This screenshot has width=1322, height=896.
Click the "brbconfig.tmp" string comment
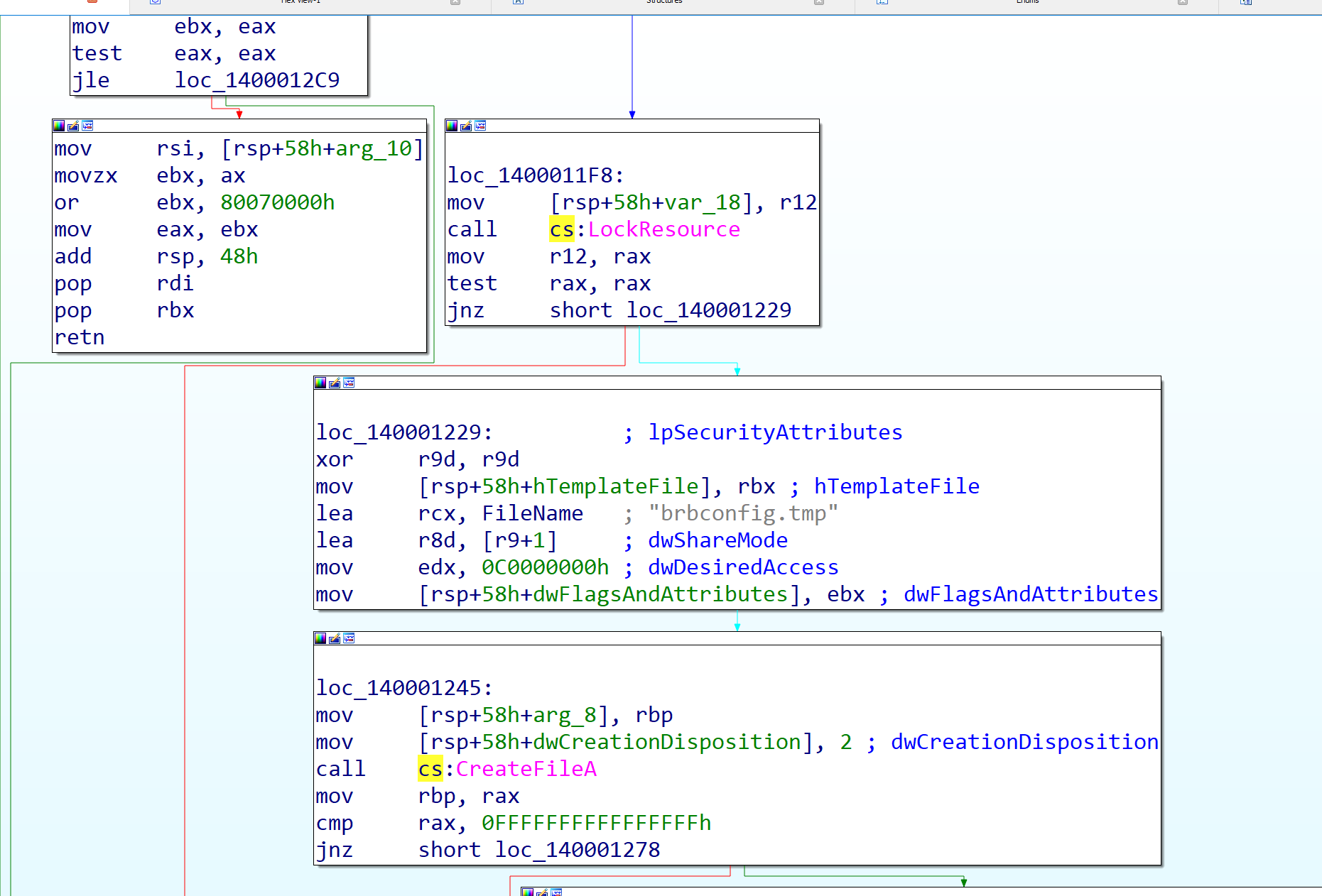743,513
